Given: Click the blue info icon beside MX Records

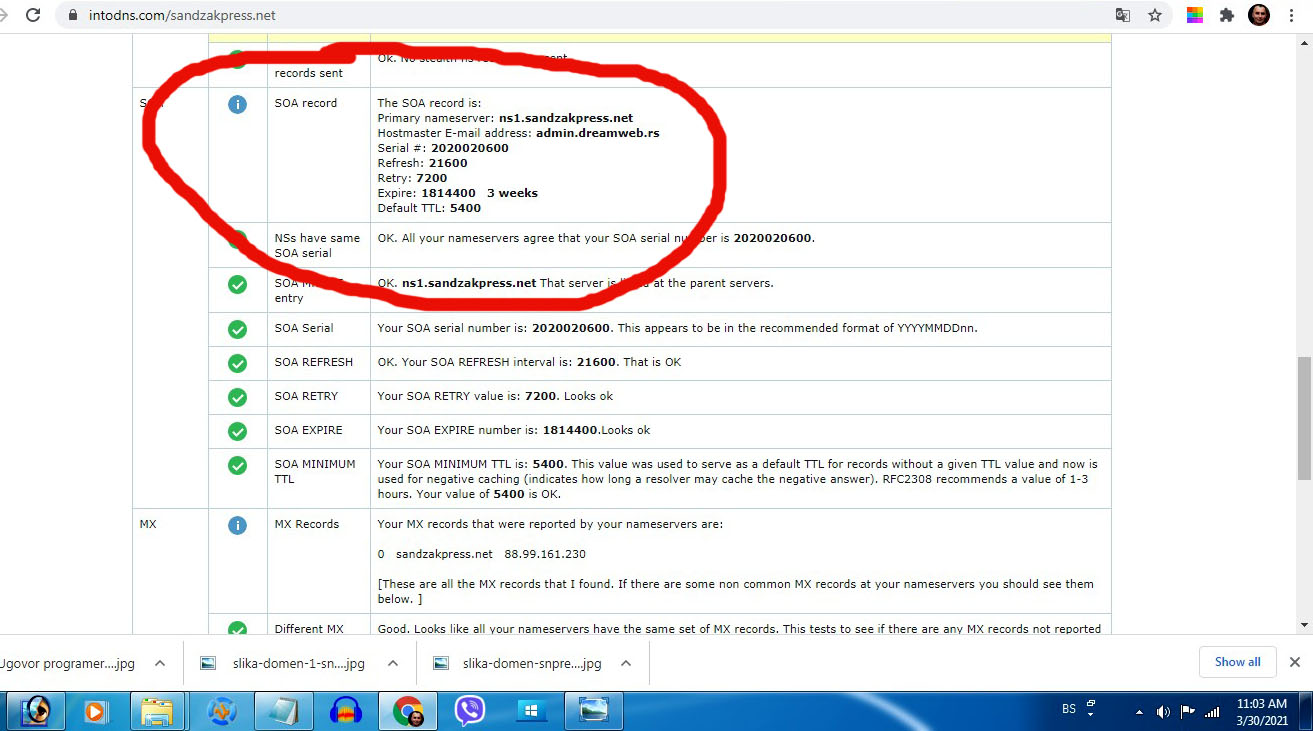Looking at the screenshot, I should tap(237, 525).
